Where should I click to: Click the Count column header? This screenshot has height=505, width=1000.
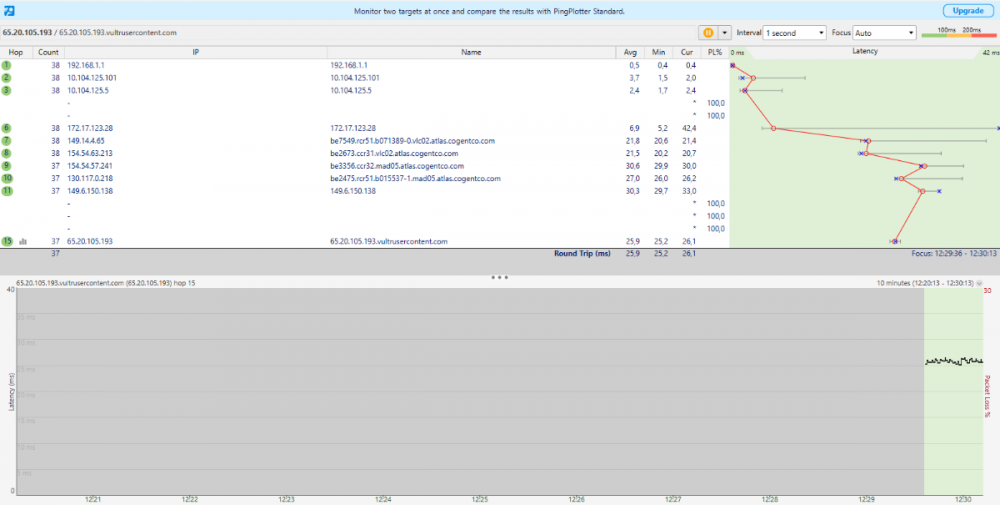[x=47, y=51]
